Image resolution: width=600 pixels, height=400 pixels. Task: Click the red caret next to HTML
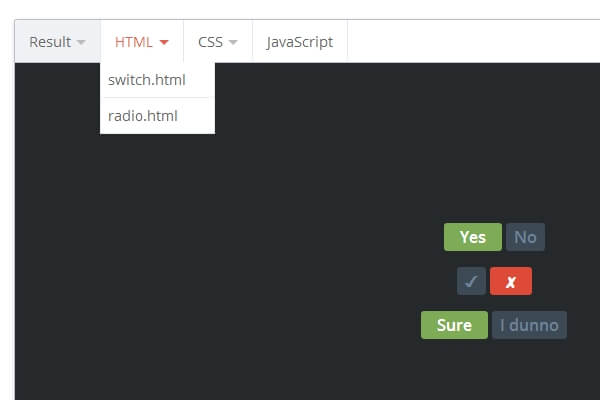tap(164, 42)
